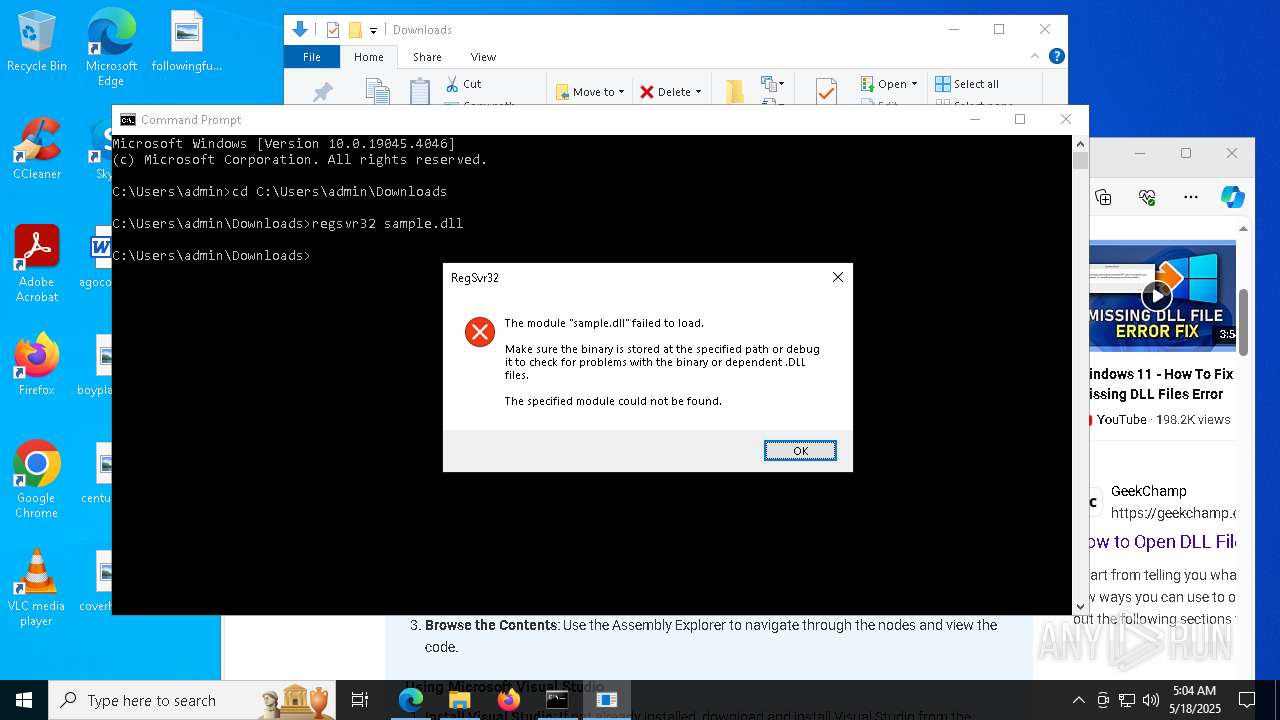
Task: Click the Command Prompt title bar icon
Action: 127,119
